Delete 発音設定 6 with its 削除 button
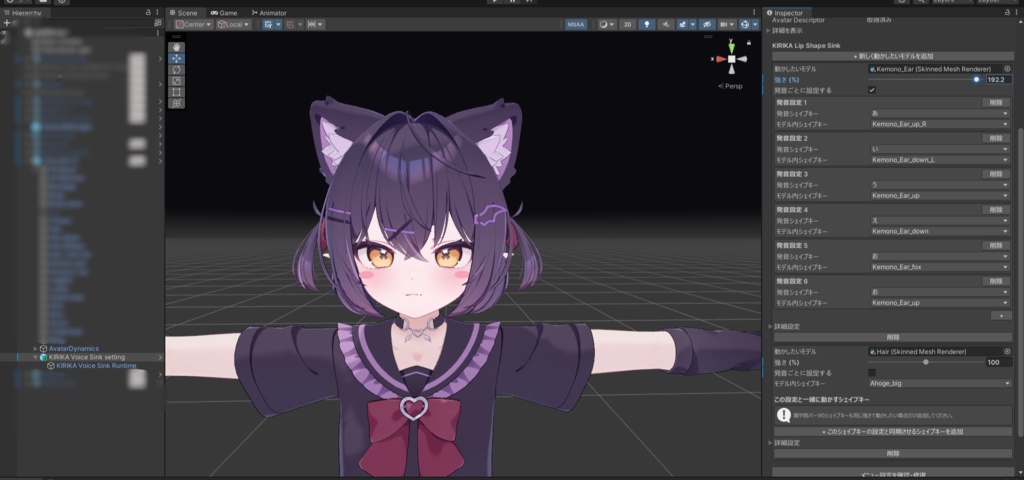The height and width of the screenshot is (480, 1024). pos(996,281)
